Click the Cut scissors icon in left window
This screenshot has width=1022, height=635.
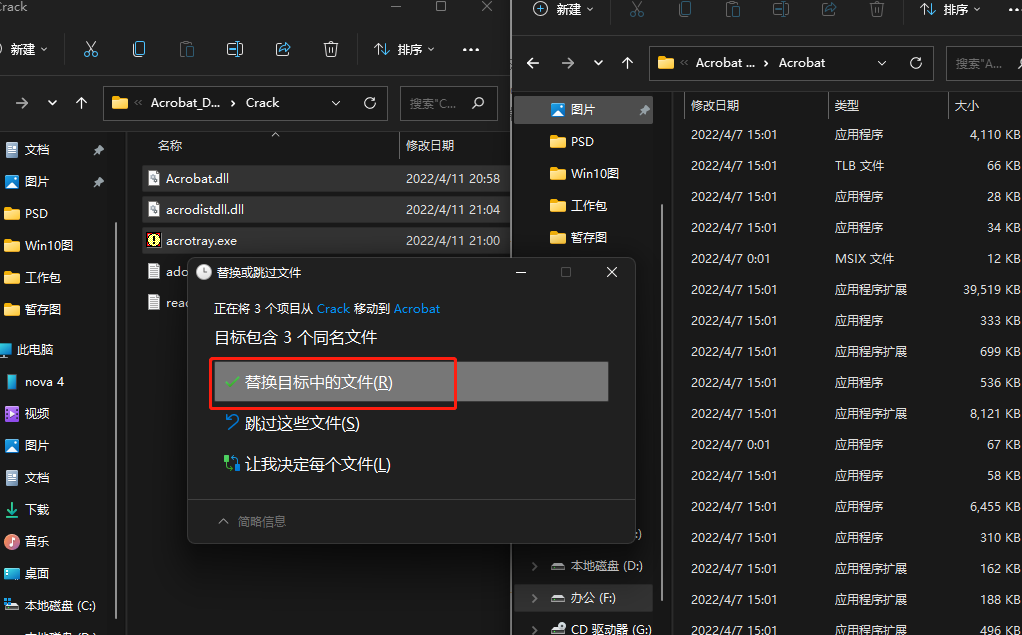tap(91, 50)
